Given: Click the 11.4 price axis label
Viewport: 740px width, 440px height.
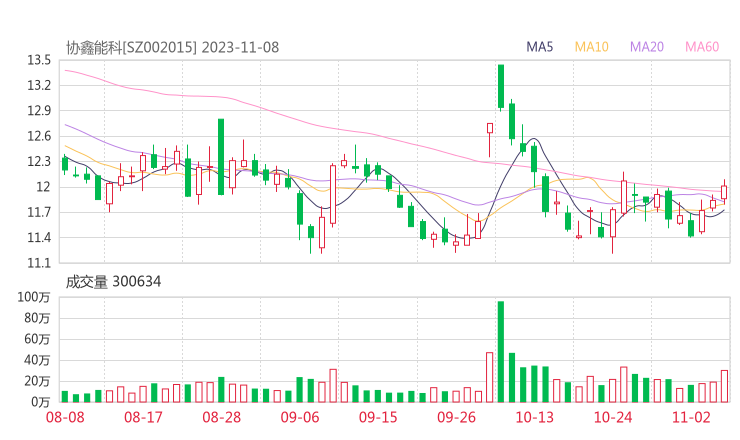Looking at the screenshot, I should [x=39, y=237].
